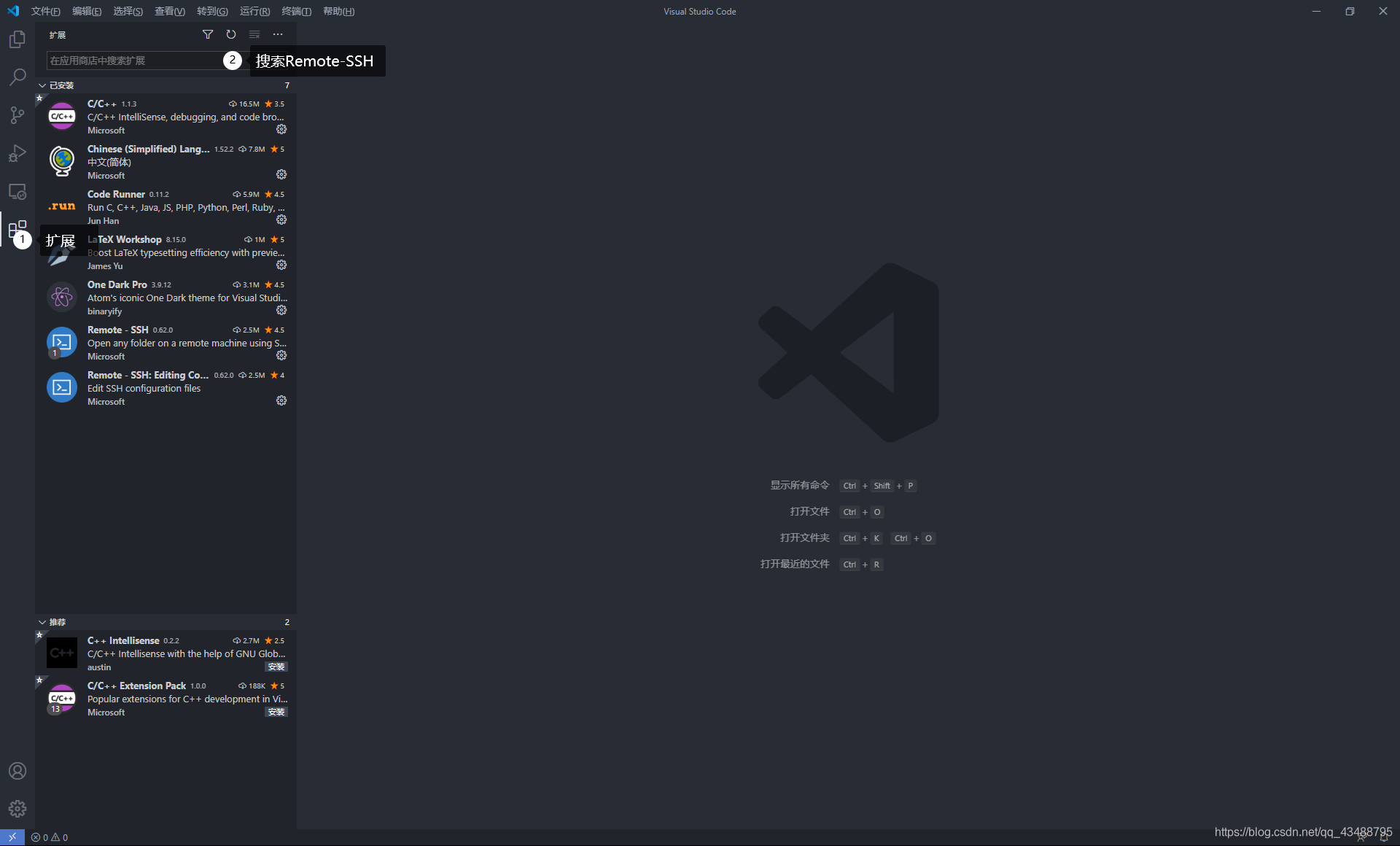Open the Search view in activity bar

(17, 77)
